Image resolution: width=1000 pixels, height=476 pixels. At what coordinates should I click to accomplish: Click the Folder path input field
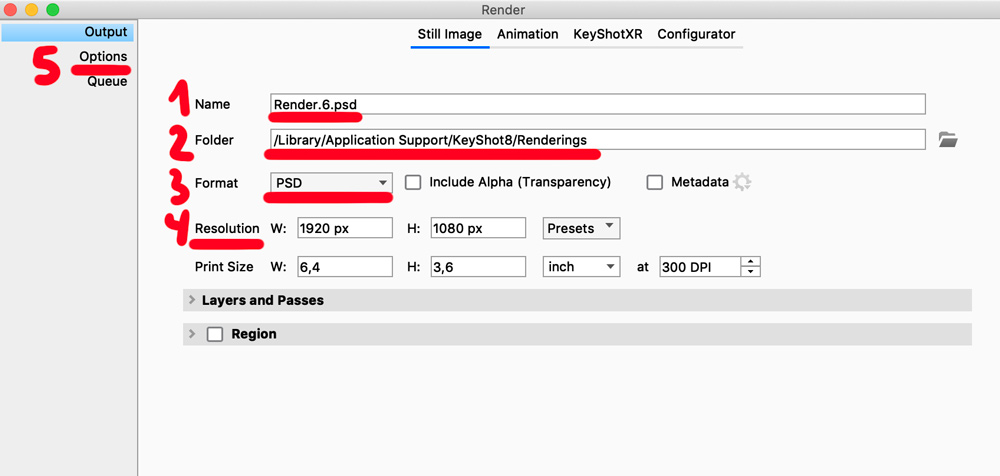click(598, 140)
